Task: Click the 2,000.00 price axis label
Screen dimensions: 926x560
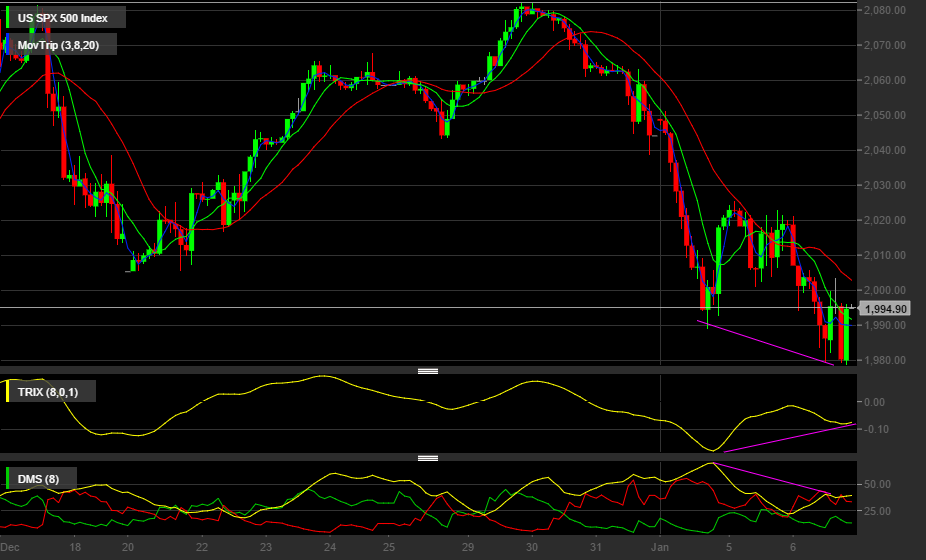Action: pos(884,290)
